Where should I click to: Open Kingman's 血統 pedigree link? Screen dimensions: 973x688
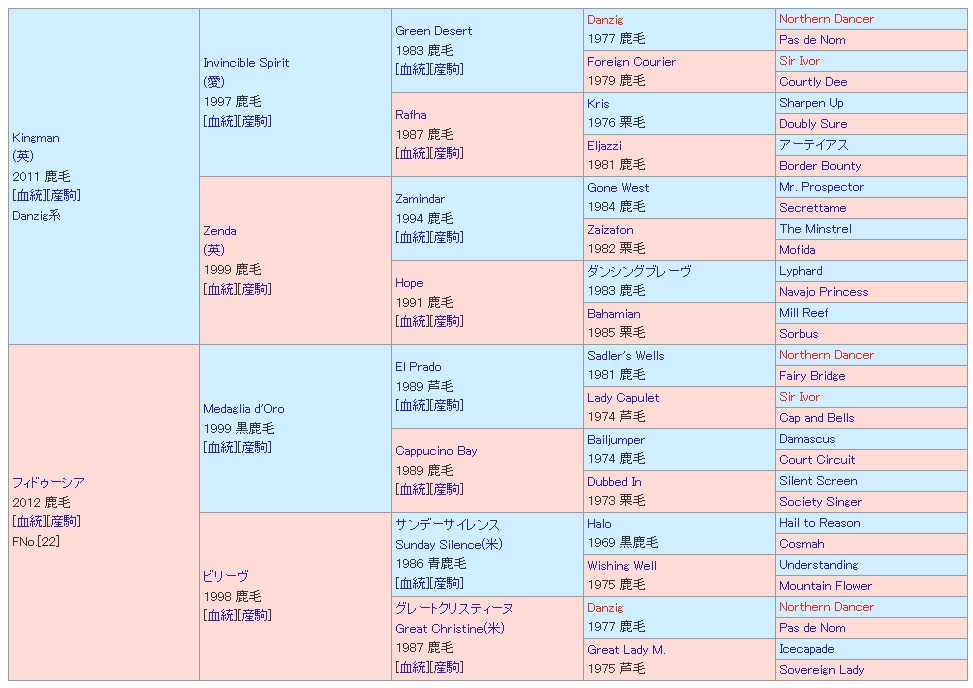[28, 195]
